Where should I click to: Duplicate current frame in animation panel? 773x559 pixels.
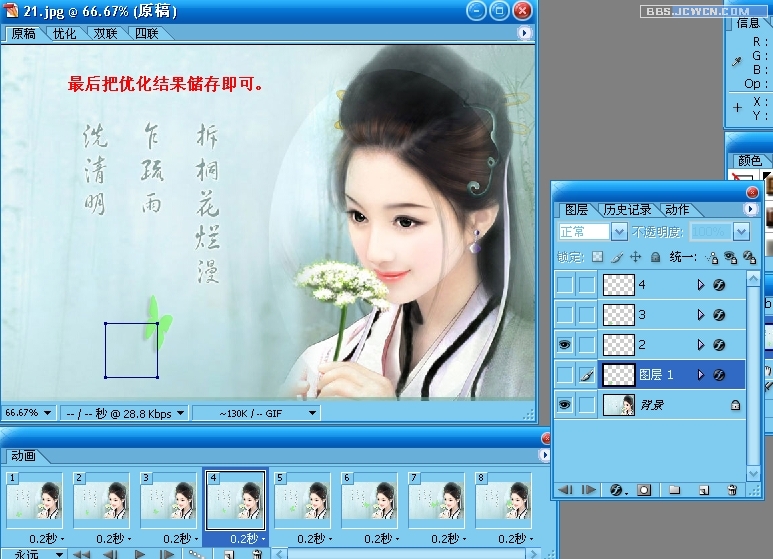click(x=228, y=555)
